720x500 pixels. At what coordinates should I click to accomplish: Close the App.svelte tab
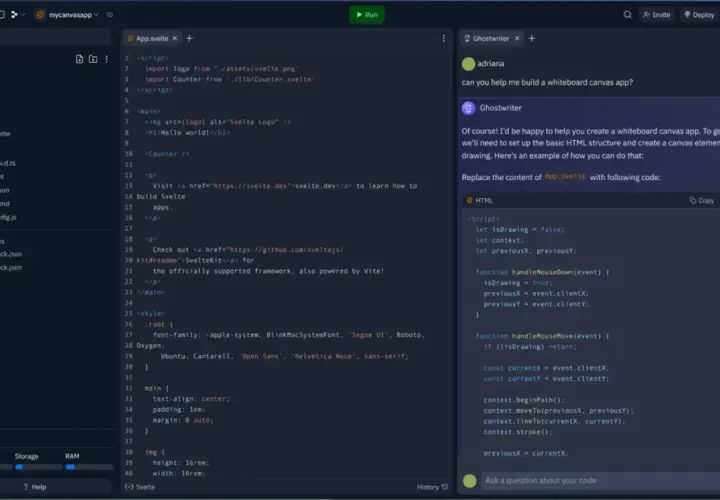tap(174, 39)
